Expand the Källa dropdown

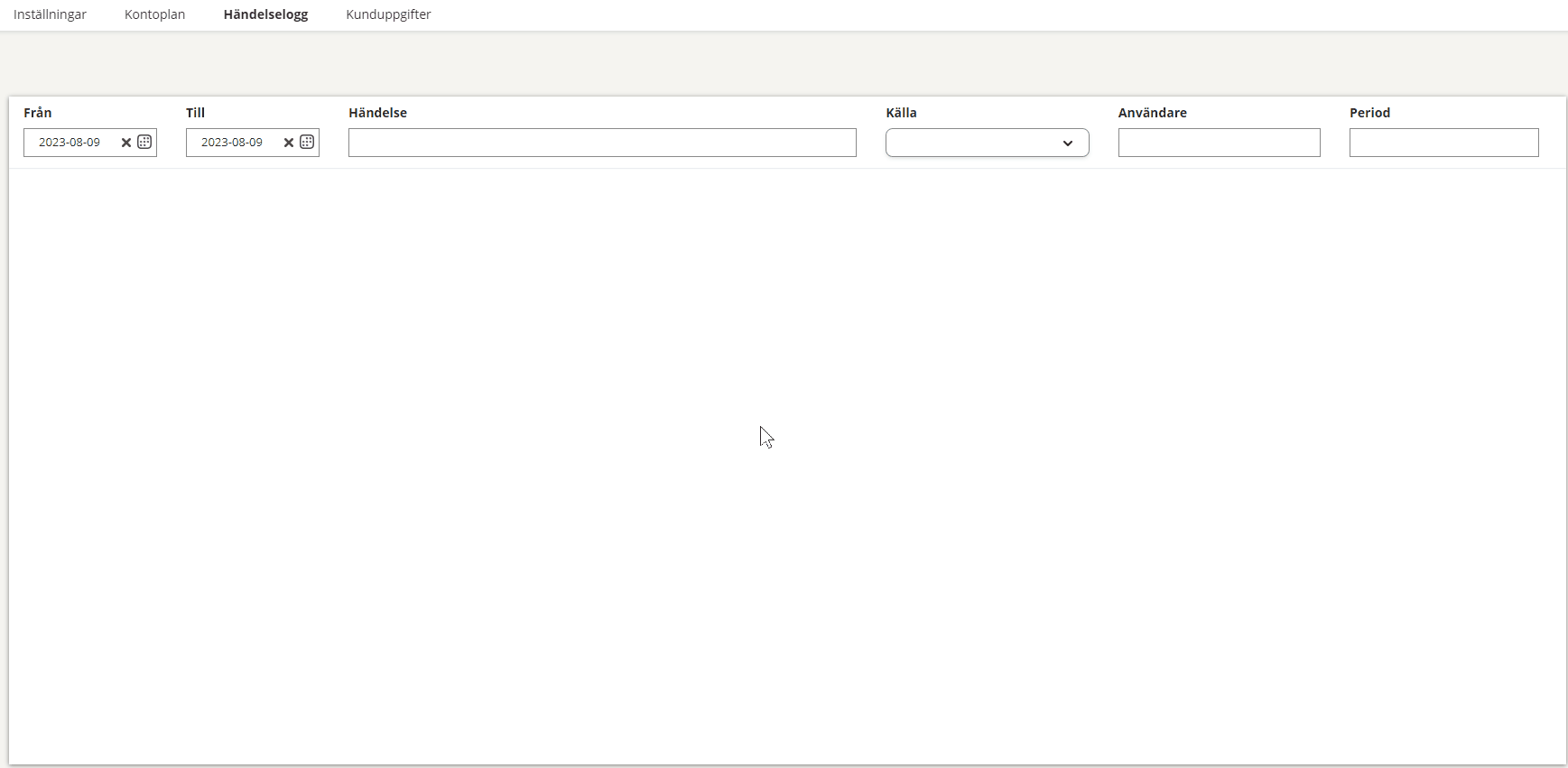tap(987, 143)
